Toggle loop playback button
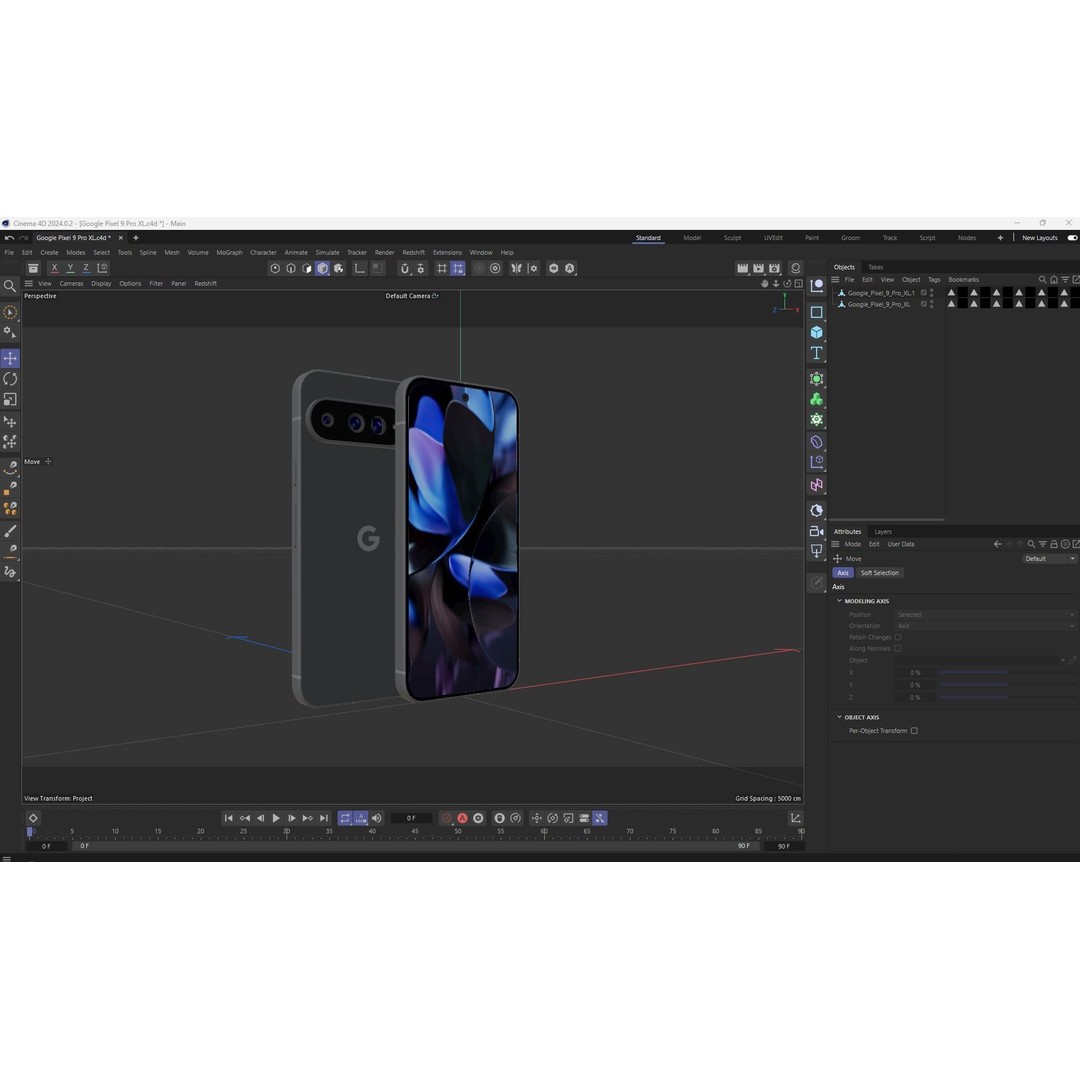The height and width of the screenshot is (1080, 1080). [345, 818]
